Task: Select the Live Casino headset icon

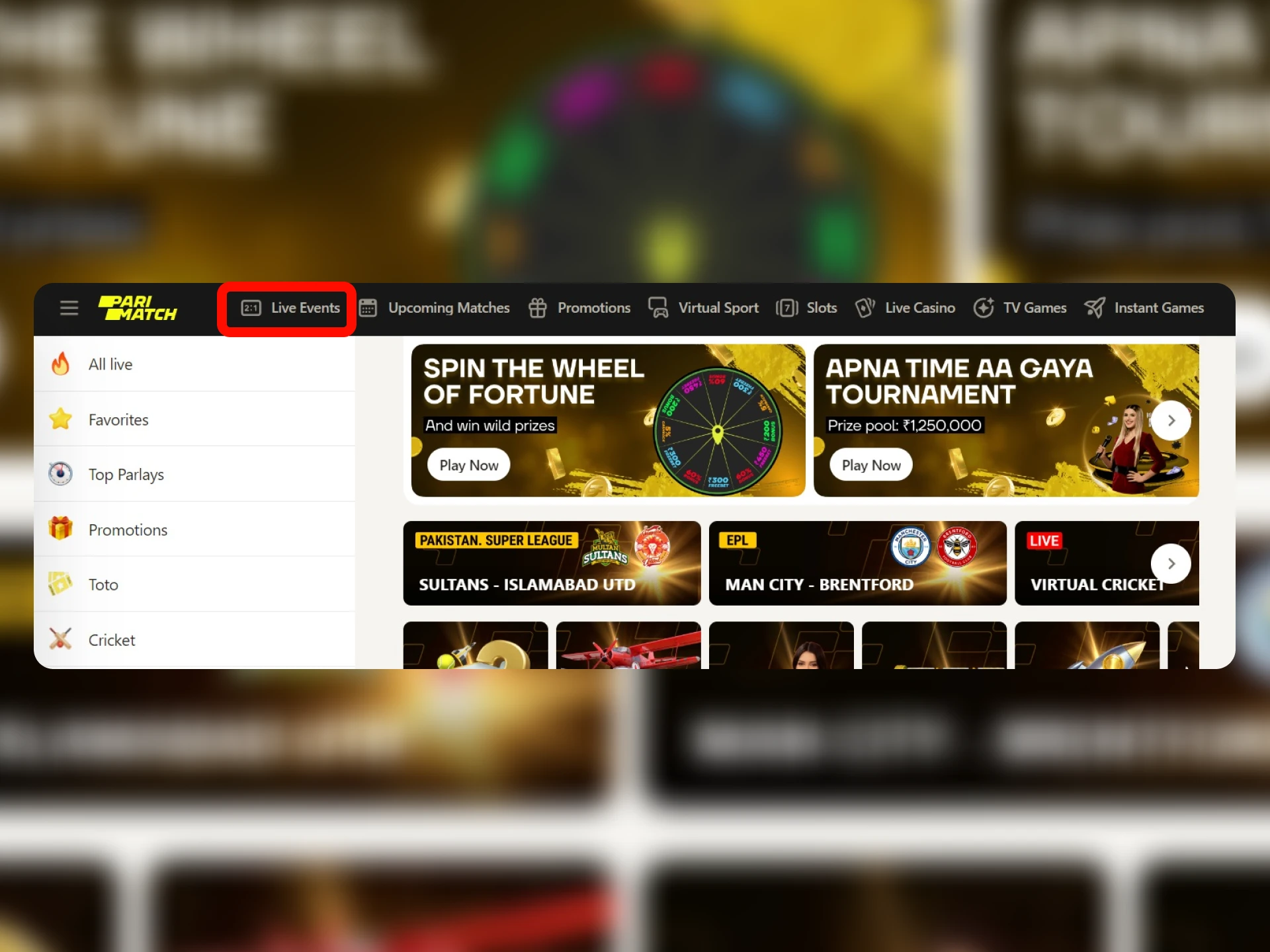Action: tap(864, 307)
